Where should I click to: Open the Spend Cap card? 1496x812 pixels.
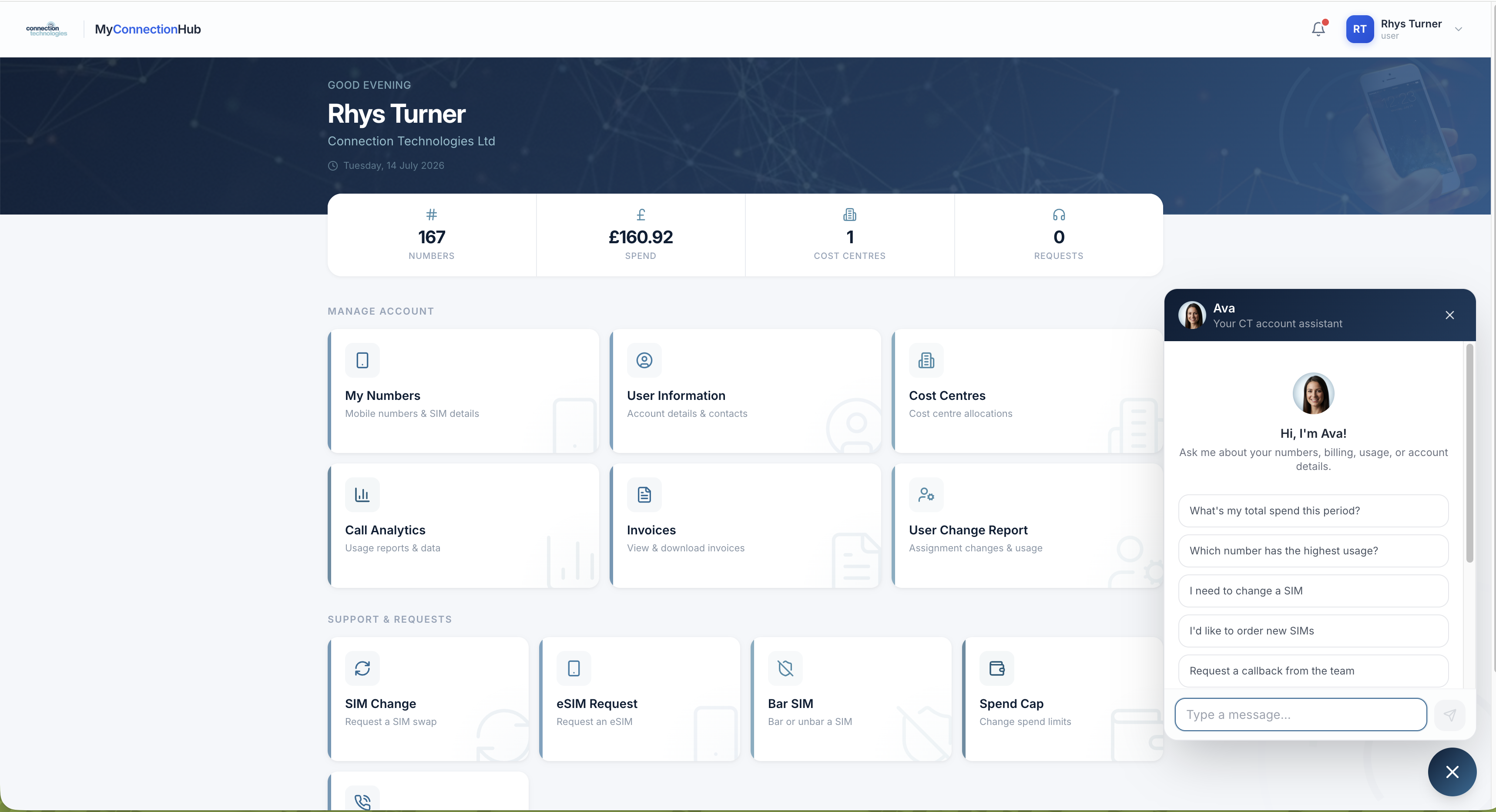pyautogui.click(x=1062, y=699)
